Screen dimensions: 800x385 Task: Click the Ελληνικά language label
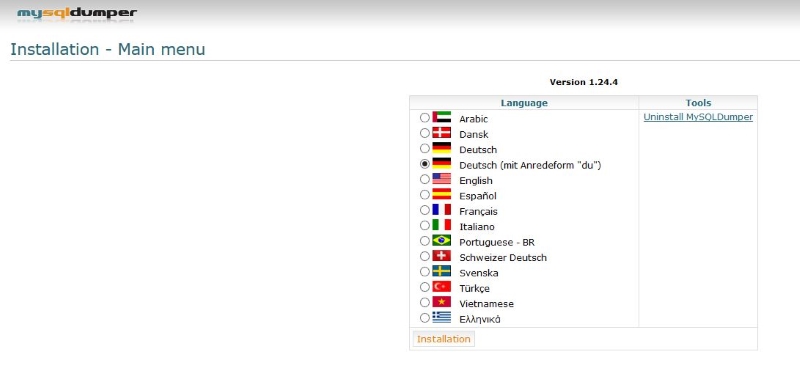pyautogui.click(x=480, y=320)
